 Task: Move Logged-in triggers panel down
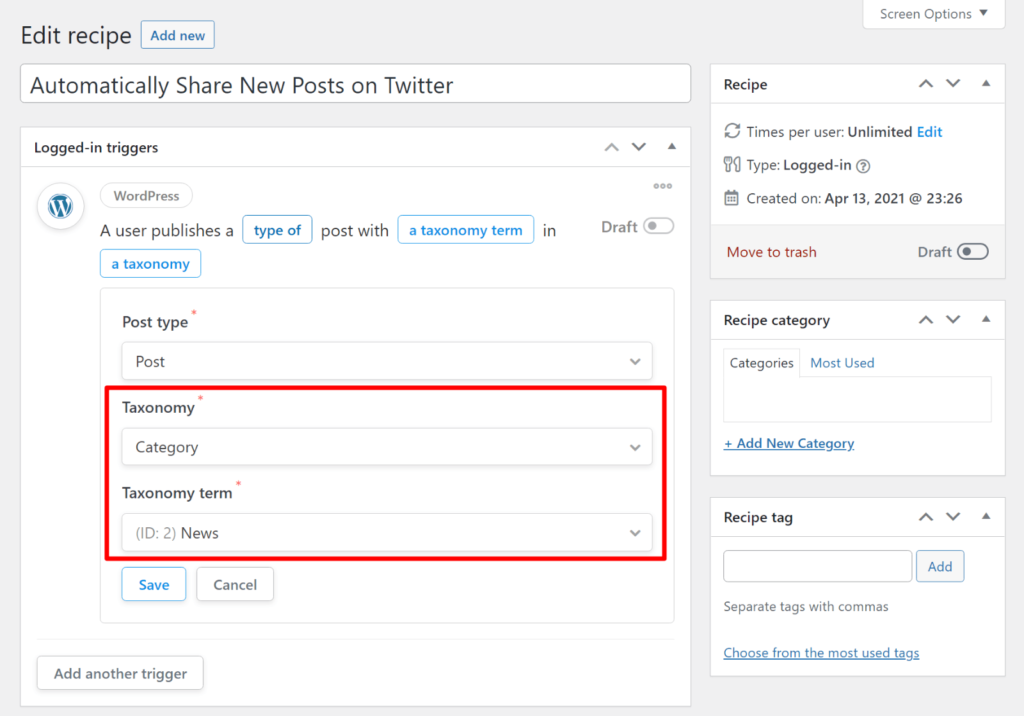pyautogui.click(x=639, y=147)
